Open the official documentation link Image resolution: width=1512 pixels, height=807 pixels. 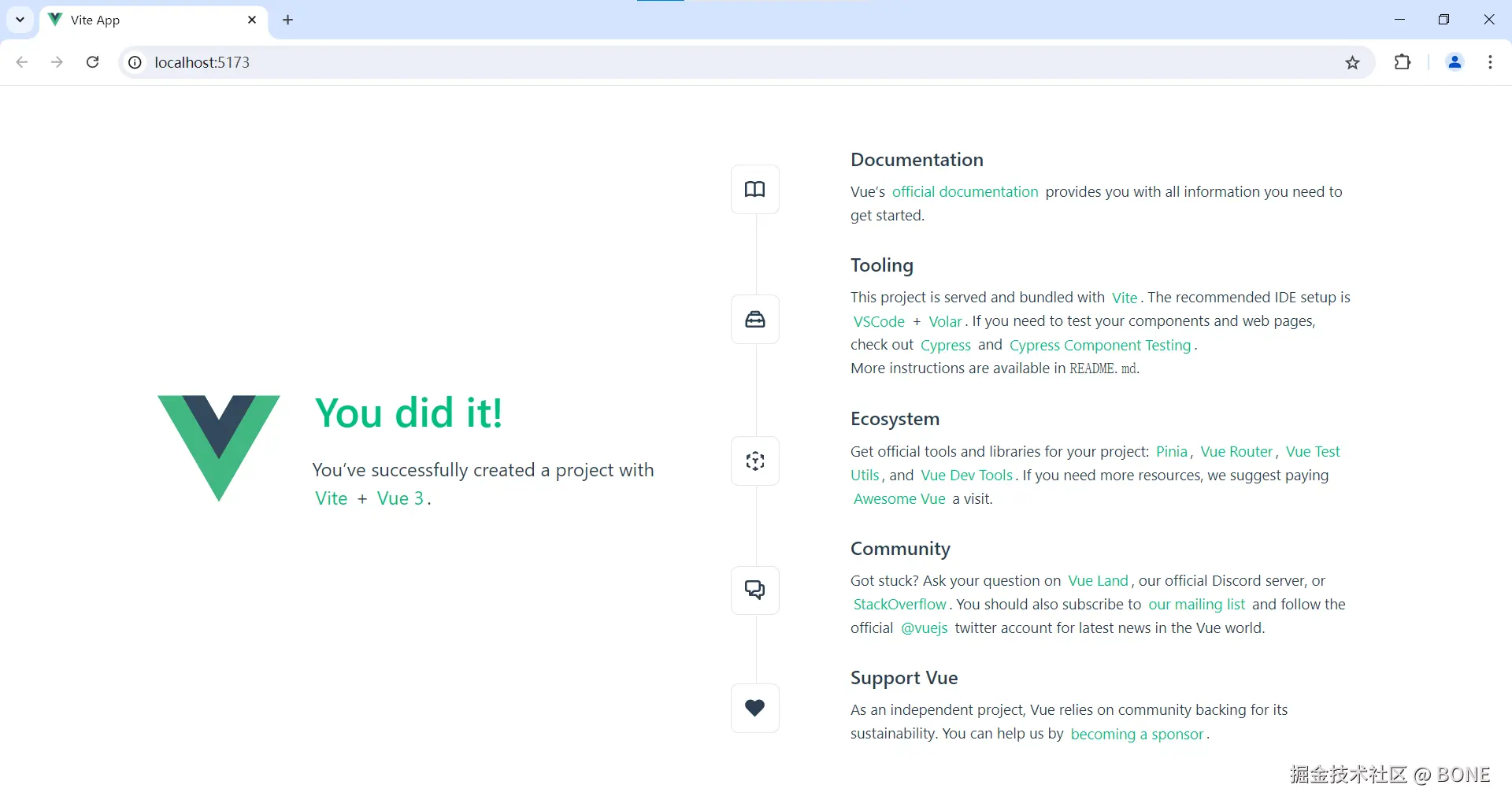(965, 191)
